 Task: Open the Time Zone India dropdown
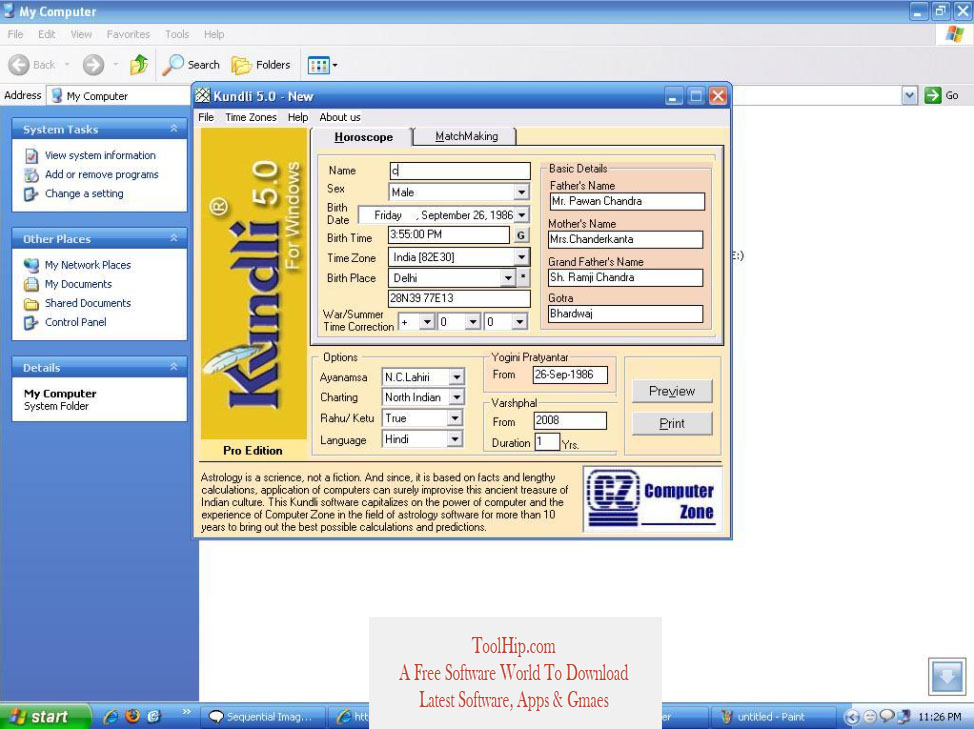[x=521, y=256]
